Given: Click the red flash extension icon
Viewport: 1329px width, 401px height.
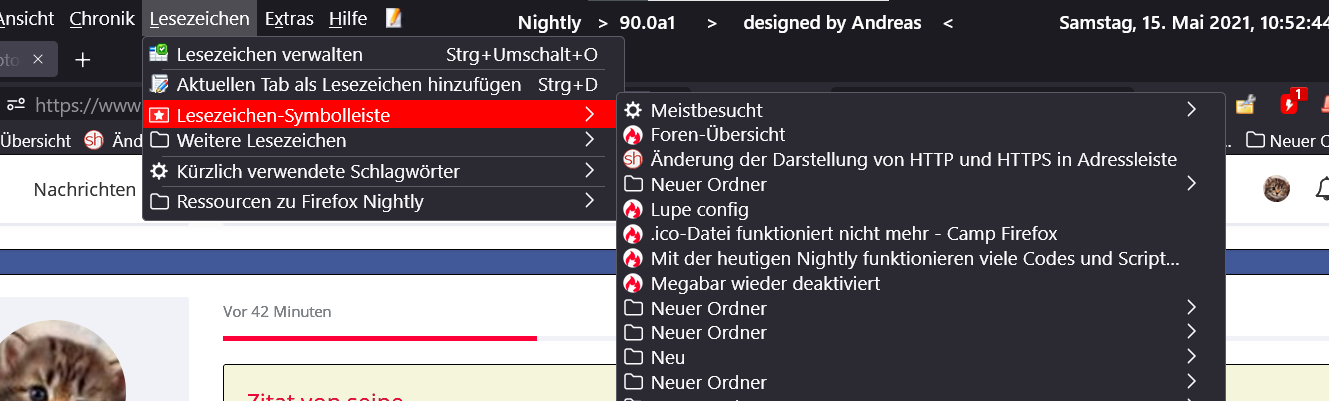Looking at the screenshot, I should (1289, 104).
